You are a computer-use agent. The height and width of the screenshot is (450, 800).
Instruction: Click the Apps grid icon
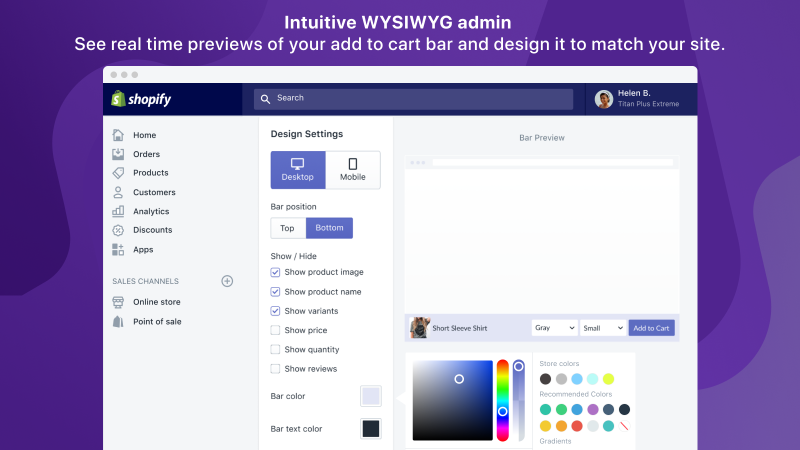(x=118, y=249)
